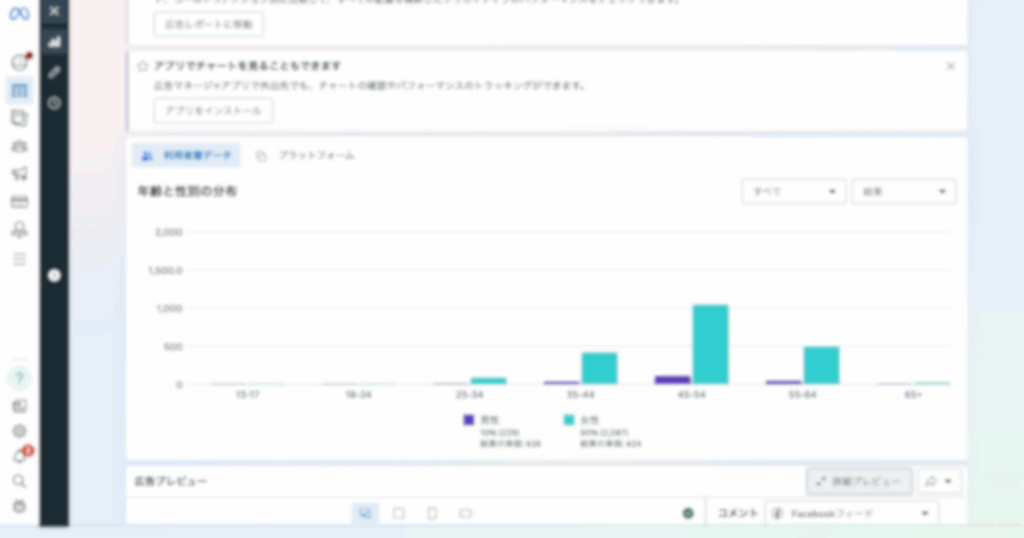Open the clock history icon in dark panel
Viewport: 1024px width, 538px height.
coord(54,103)
